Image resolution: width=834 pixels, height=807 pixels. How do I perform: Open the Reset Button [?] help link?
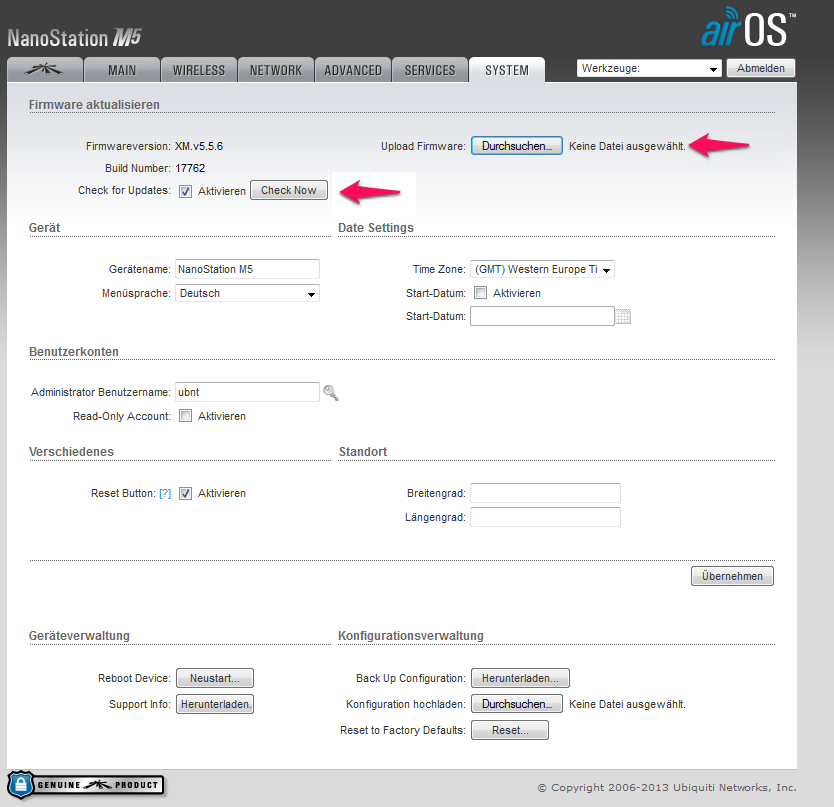165,493
